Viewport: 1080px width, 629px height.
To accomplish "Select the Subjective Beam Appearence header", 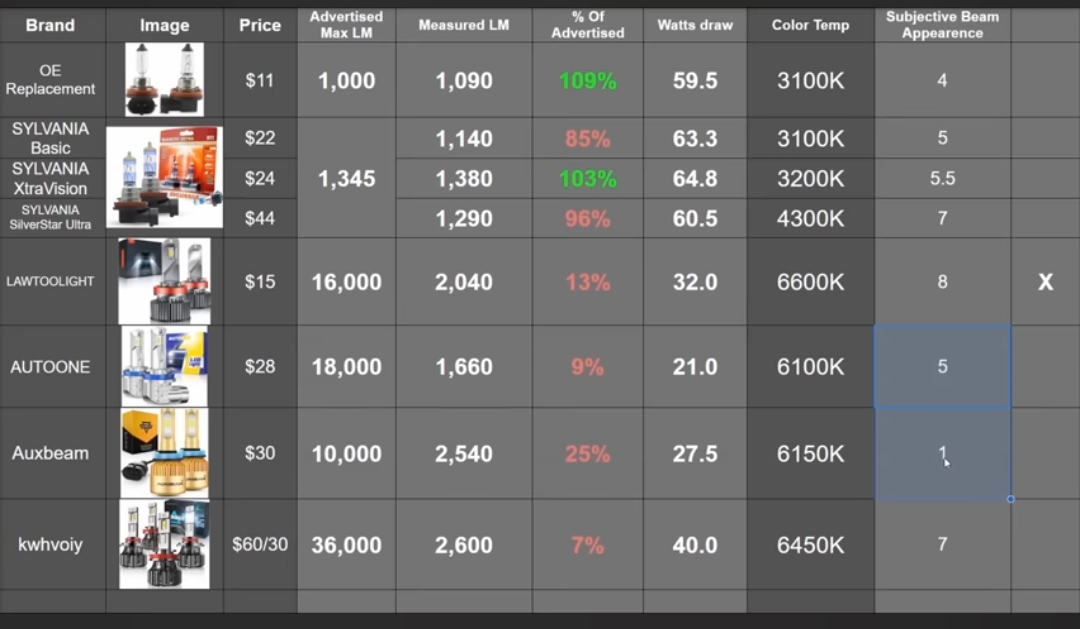I will (942, 25).
